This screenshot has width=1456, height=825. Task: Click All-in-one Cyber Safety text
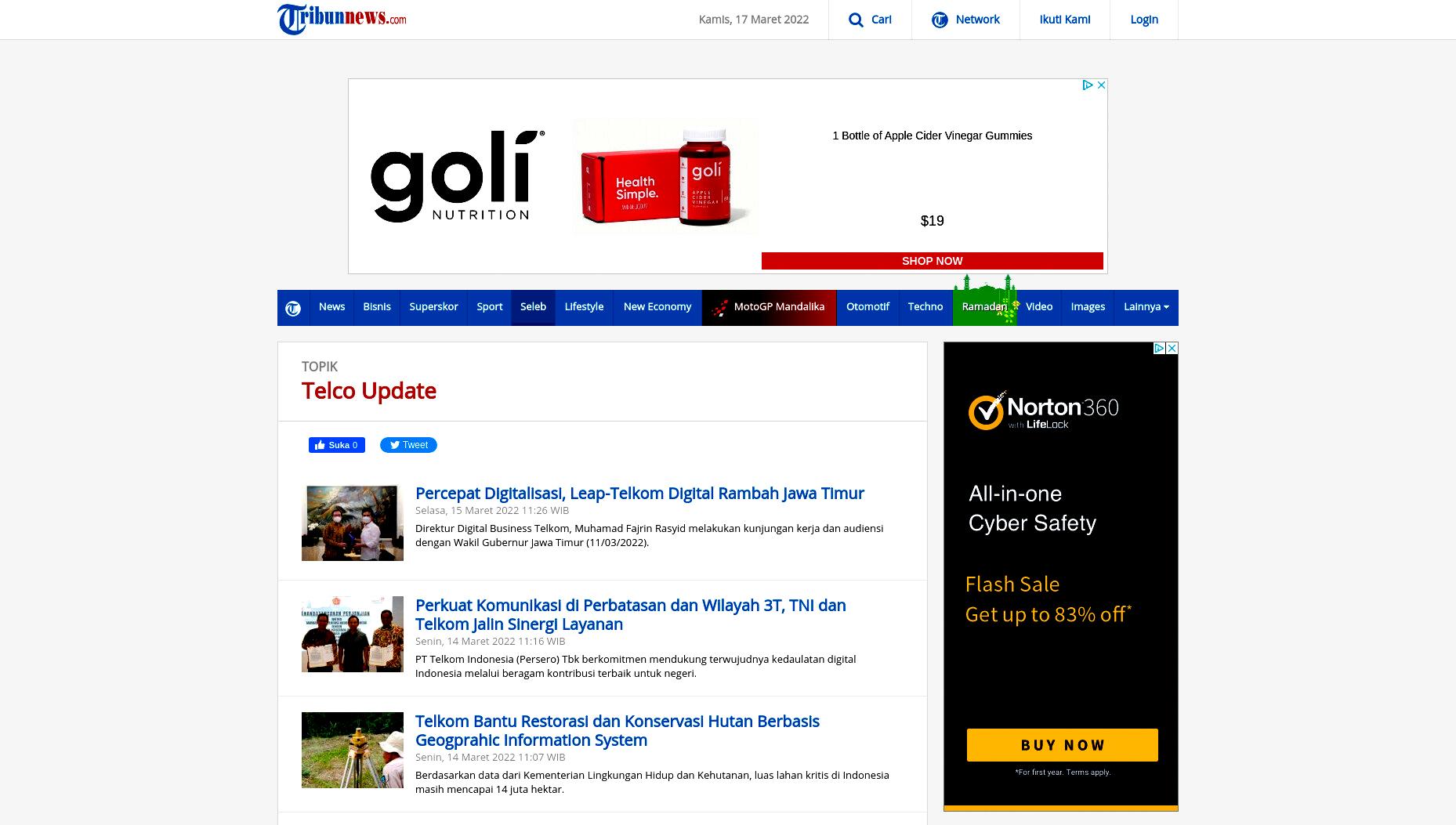(1032, 508)
